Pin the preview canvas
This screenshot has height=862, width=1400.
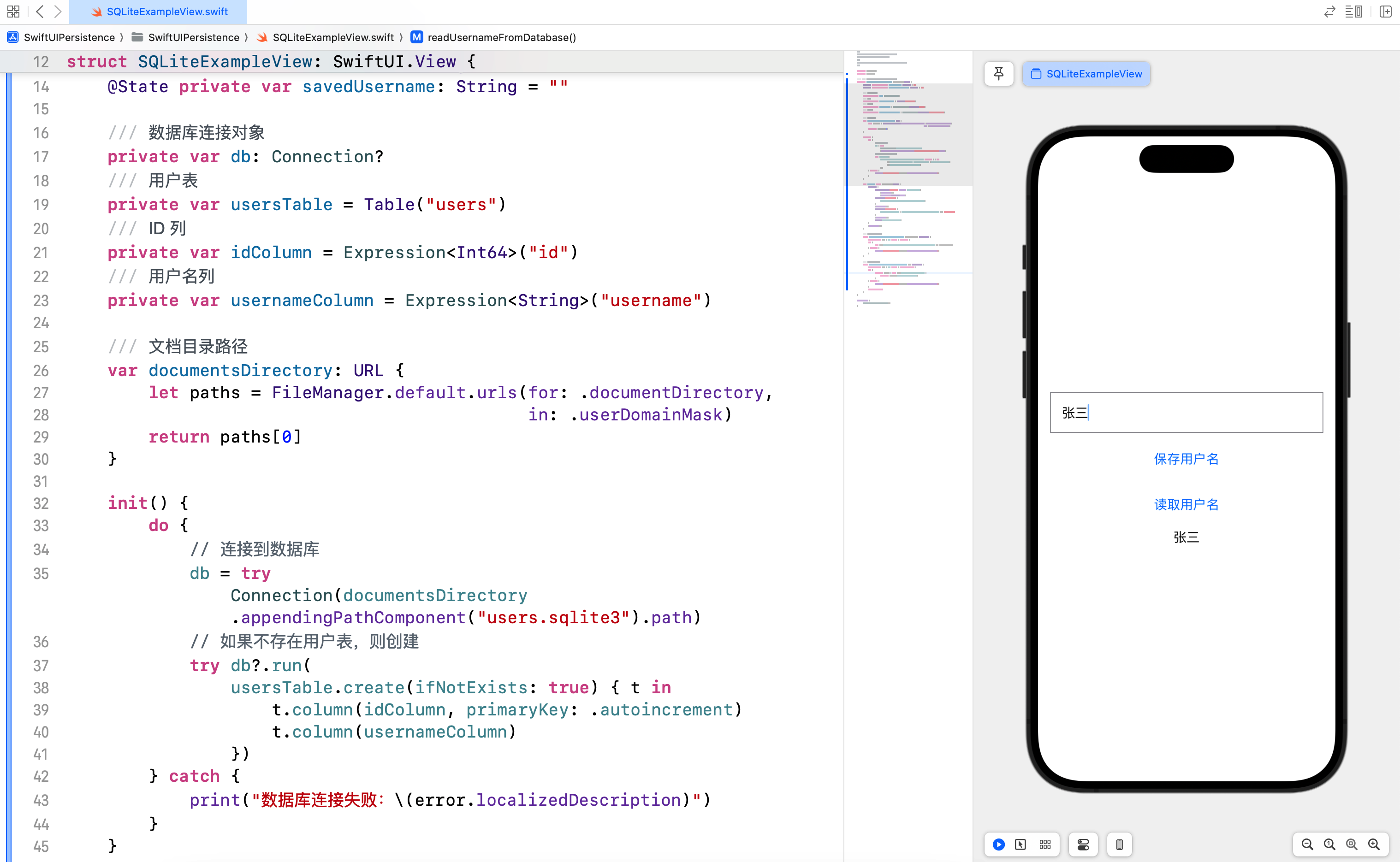[998, 74]
